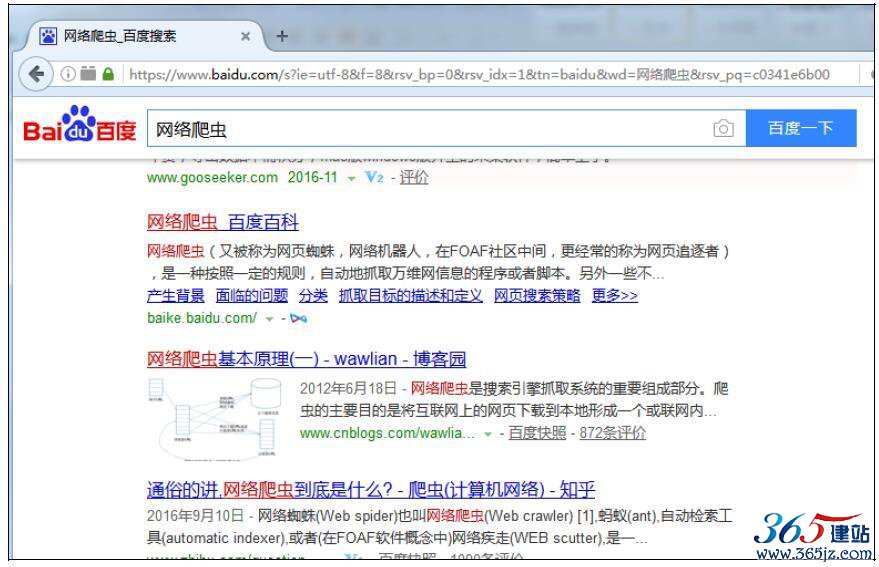Close the 网络爬虫_百度搜索 tab
879x567 pixels.
click(245, 36)
